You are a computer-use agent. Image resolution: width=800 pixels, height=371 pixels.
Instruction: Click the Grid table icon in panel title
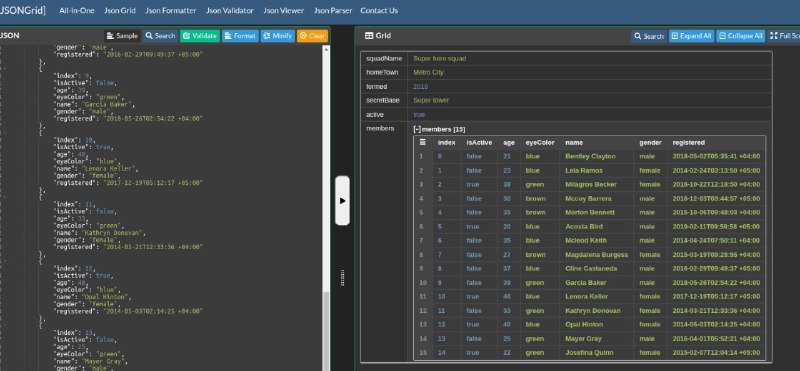click(x=369, y=36)
